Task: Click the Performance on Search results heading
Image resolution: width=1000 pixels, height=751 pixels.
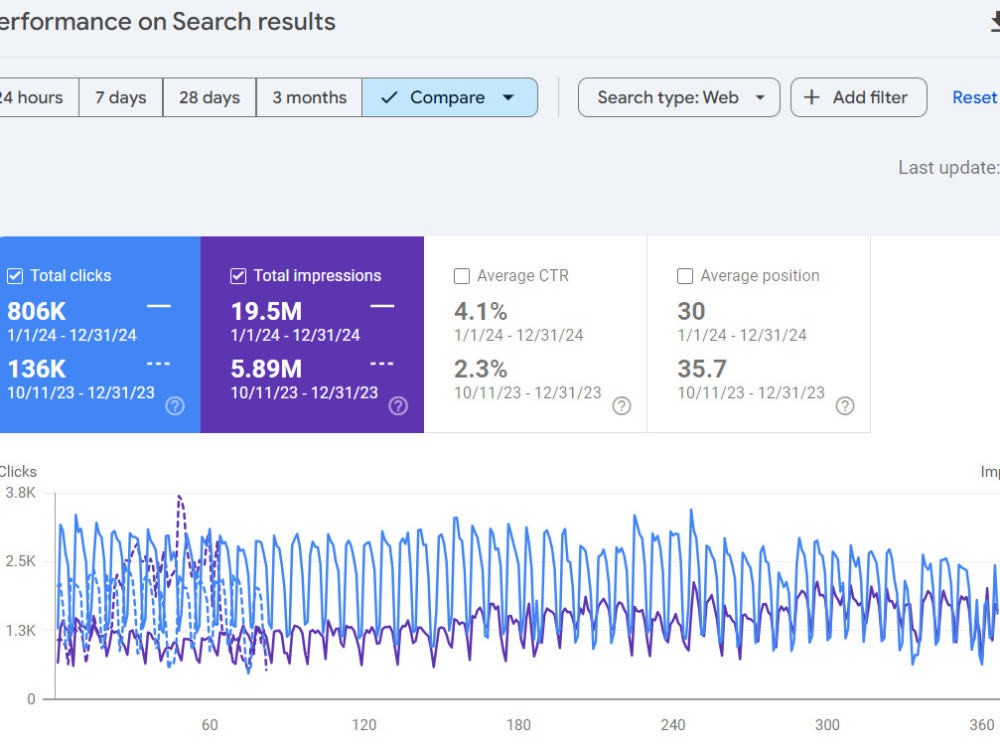Action: pyautogui.click(x=167, y=22)
